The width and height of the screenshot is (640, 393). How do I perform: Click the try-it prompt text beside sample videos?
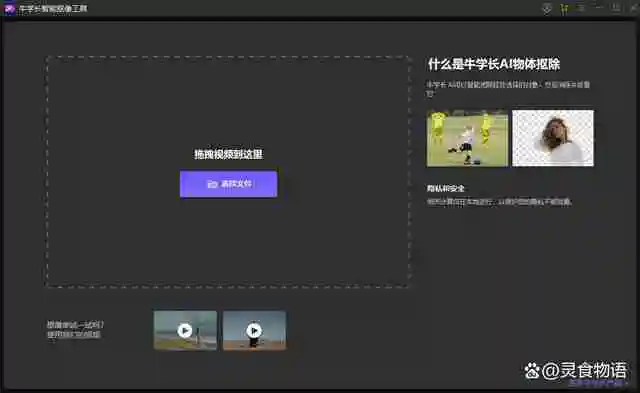pyautogui.click(x=75, y=329)
